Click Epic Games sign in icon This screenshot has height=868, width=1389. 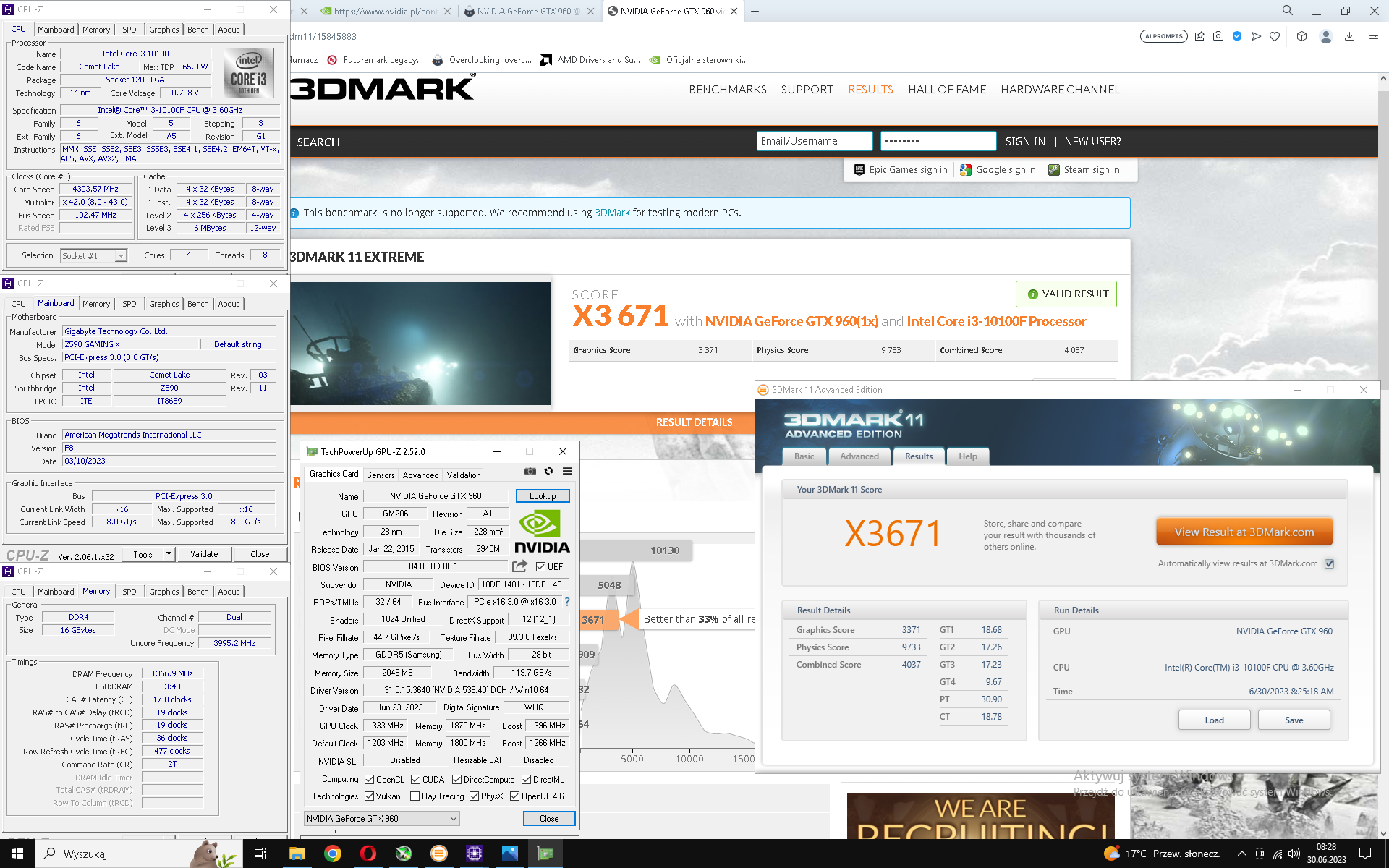click(x=859, y=170)
